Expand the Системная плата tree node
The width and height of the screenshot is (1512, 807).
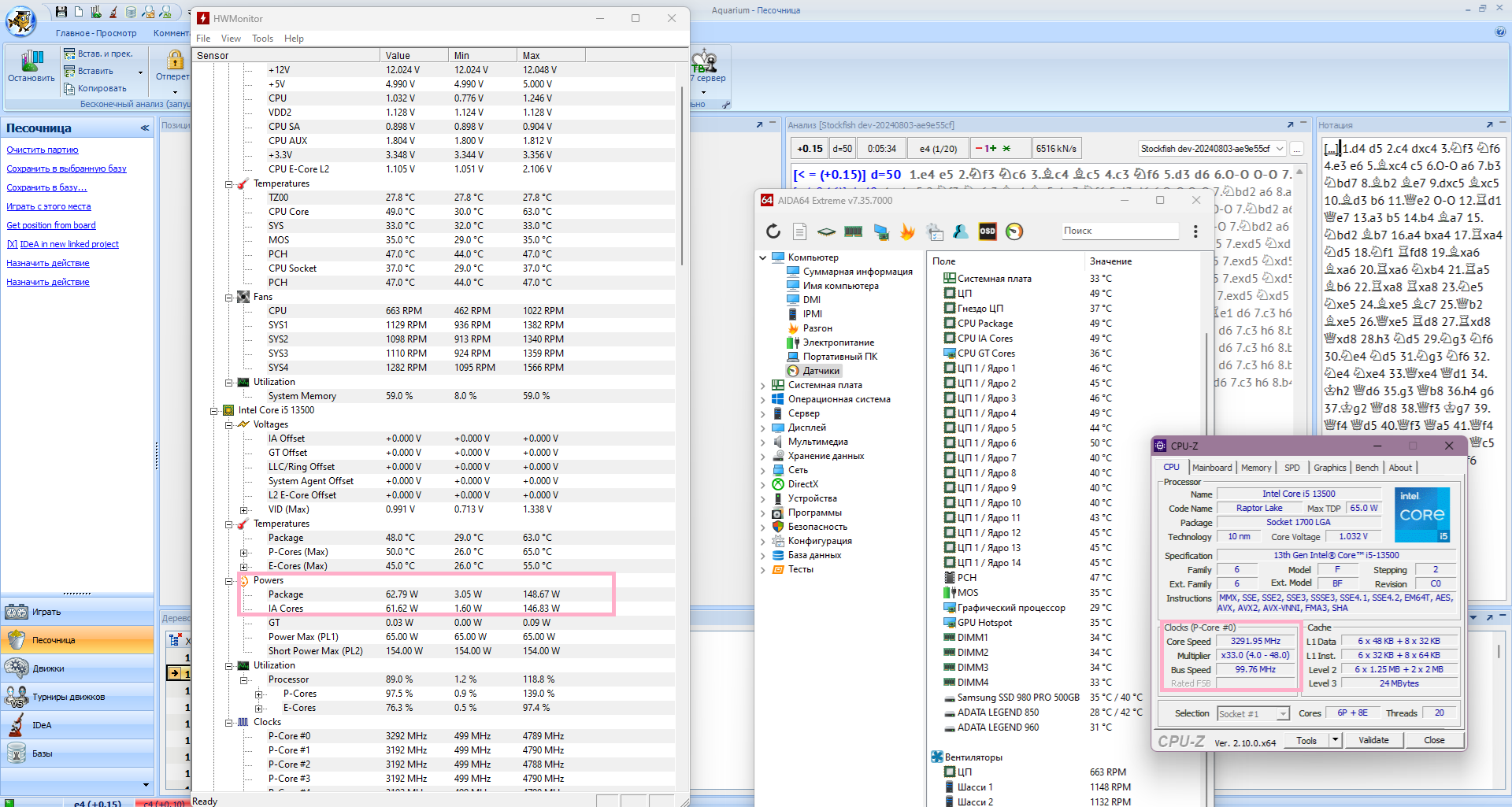click(762, 386)
